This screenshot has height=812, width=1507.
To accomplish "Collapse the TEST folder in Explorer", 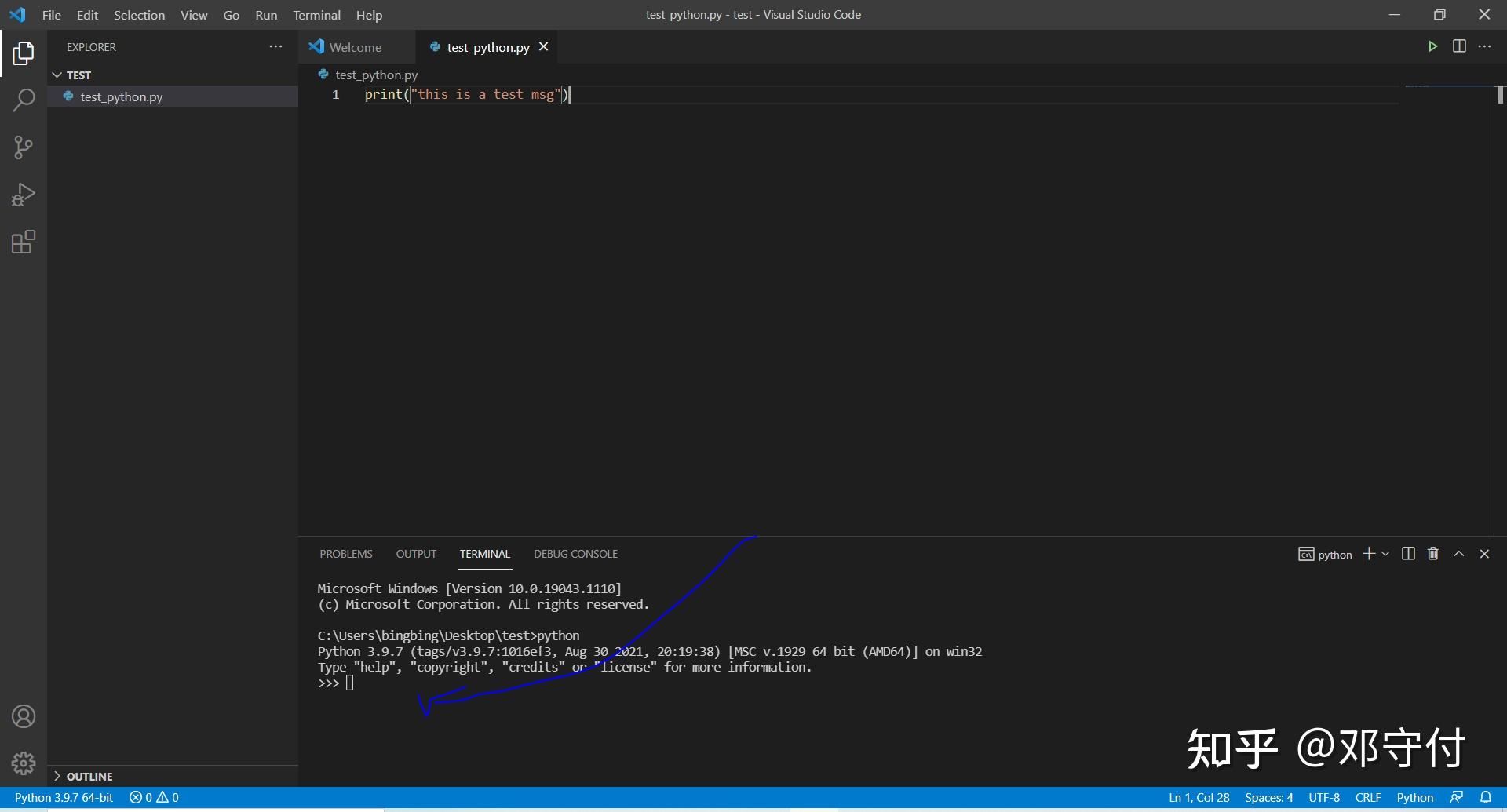I will pos(58,75).
